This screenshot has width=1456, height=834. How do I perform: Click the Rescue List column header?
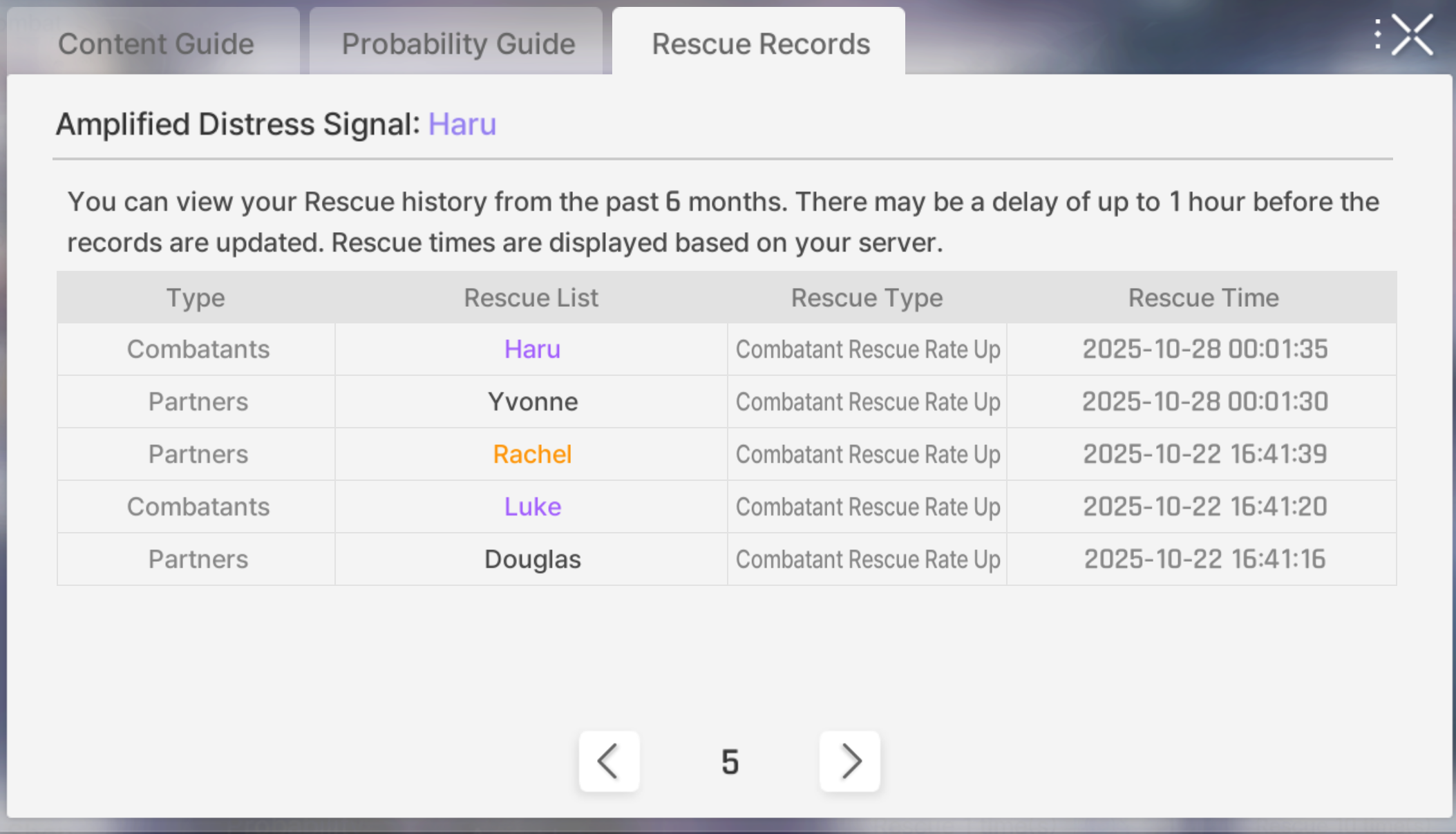tap(531, 298)
